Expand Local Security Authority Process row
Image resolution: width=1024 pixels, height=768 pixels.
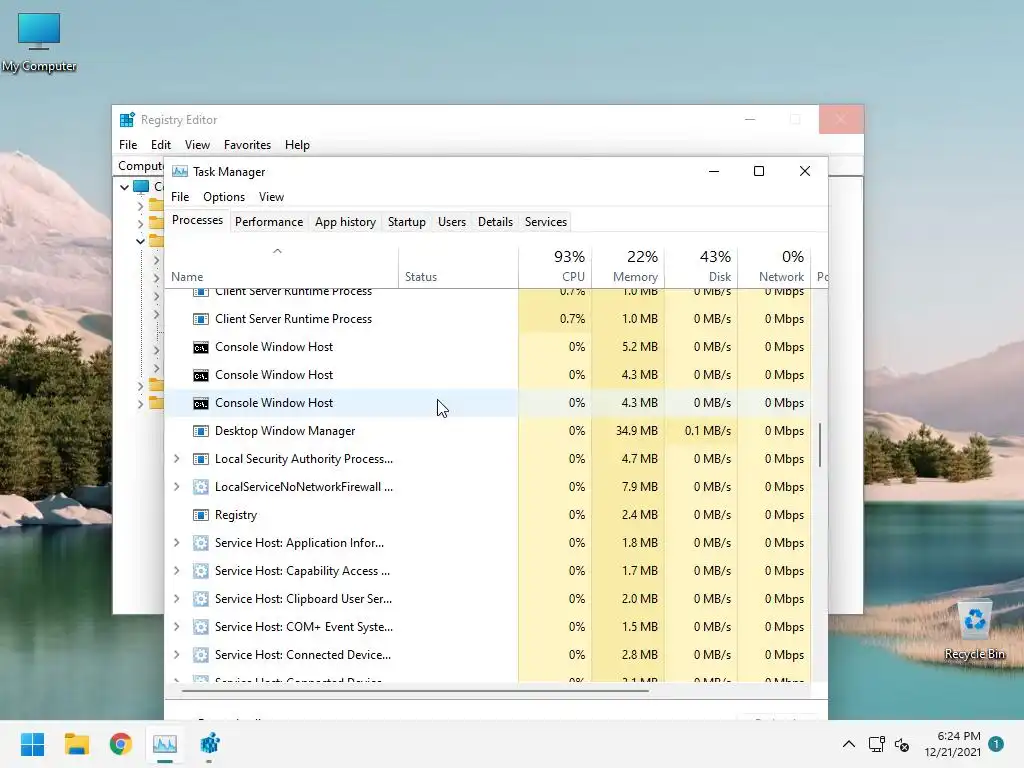[x=176, y=459]
